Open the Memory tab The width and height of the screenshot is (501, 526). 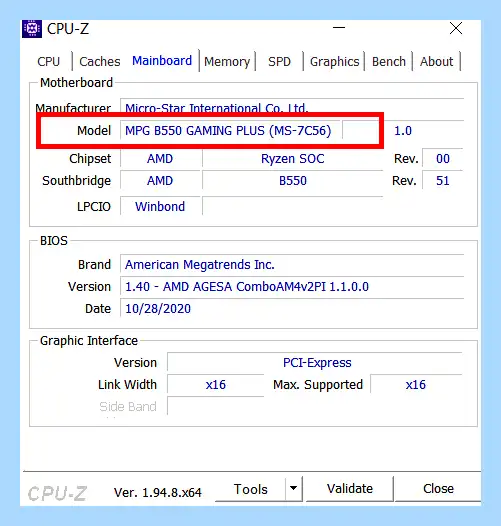pos(227,62)
